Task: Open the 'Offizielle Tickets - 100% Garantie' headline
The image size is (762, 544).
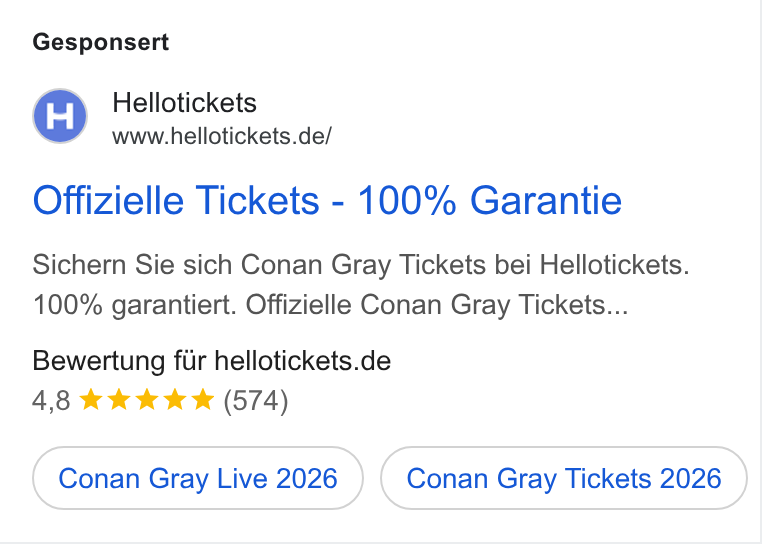Action: pos(327,200)
